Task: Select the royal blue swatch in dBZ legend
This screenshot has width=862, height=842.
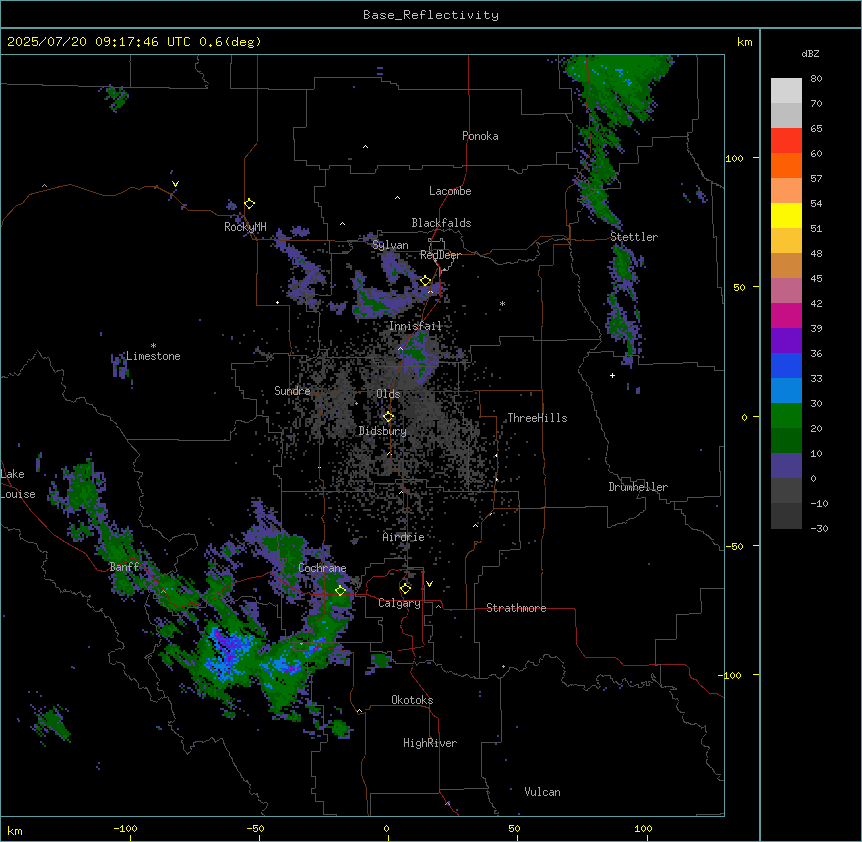Action: click(786, 365)
